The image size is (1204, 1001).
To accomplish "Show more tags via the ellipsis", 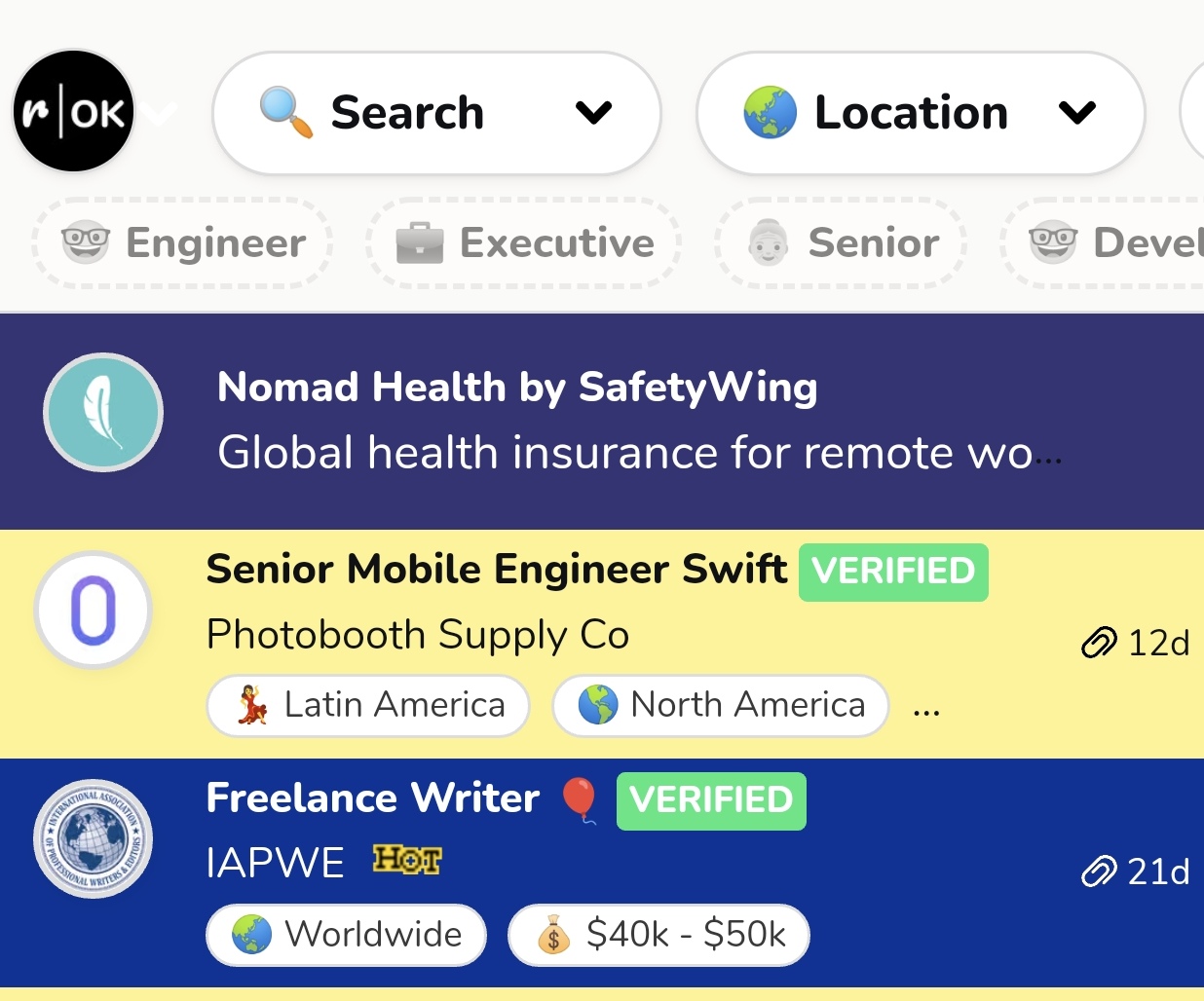I will [x=926, y=709].
